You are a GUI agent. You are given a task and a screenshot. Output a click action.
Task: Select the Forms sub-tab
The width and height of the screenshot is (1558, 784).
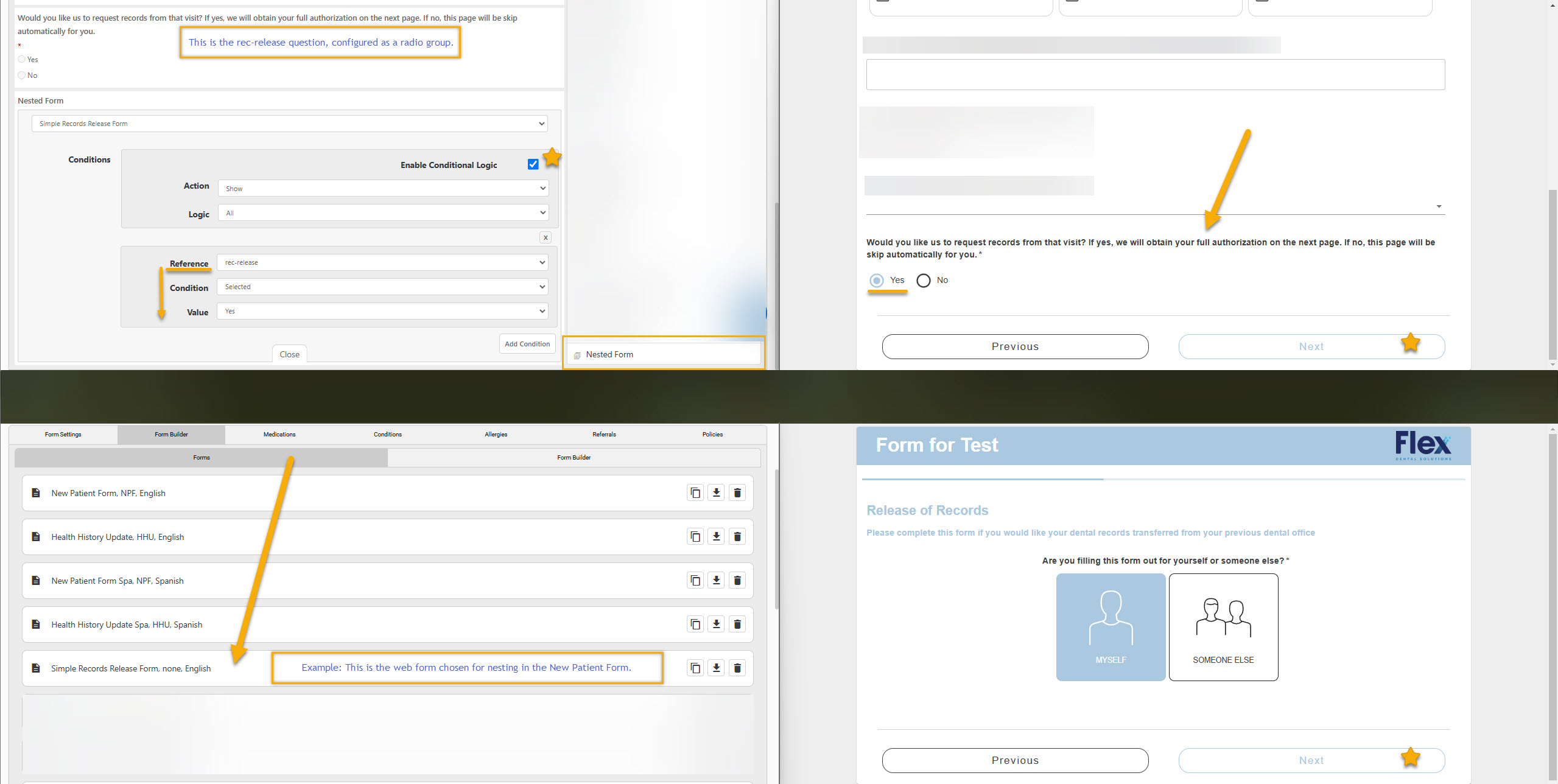[201, 458]
